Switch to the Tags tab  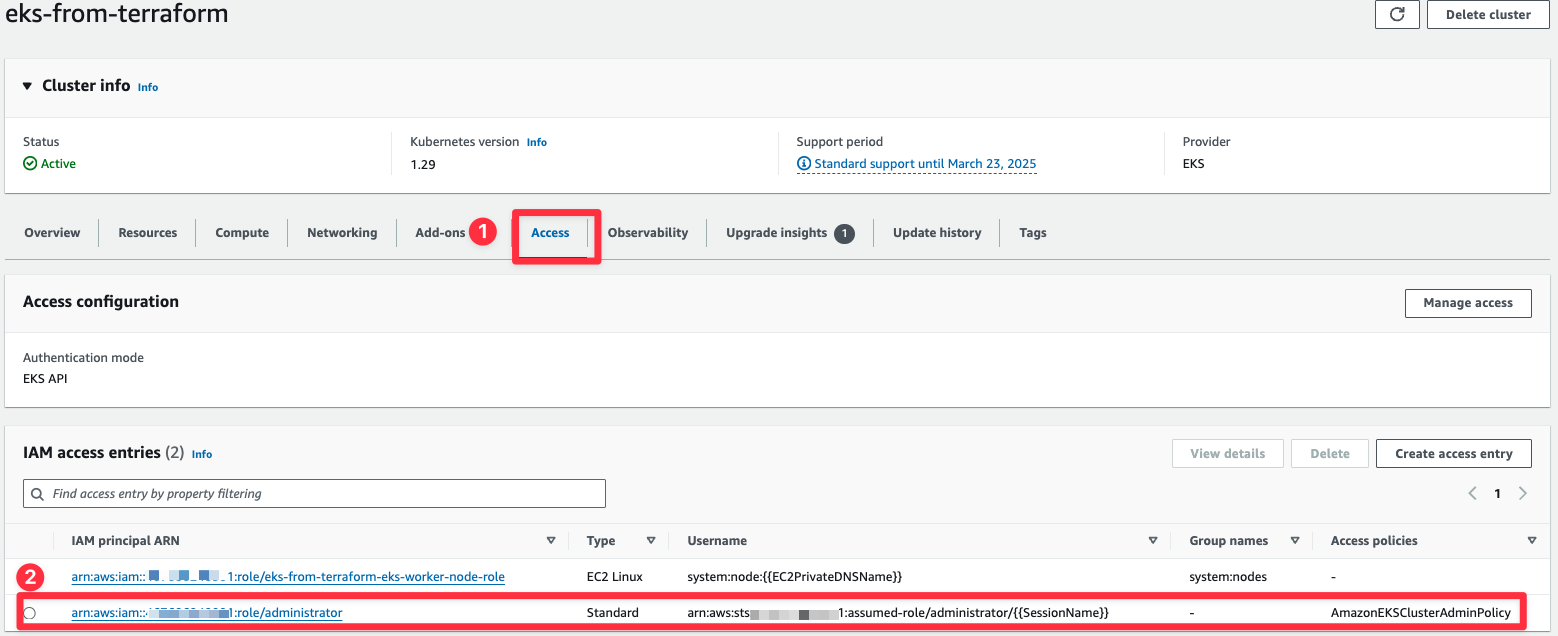[1033, 233]
